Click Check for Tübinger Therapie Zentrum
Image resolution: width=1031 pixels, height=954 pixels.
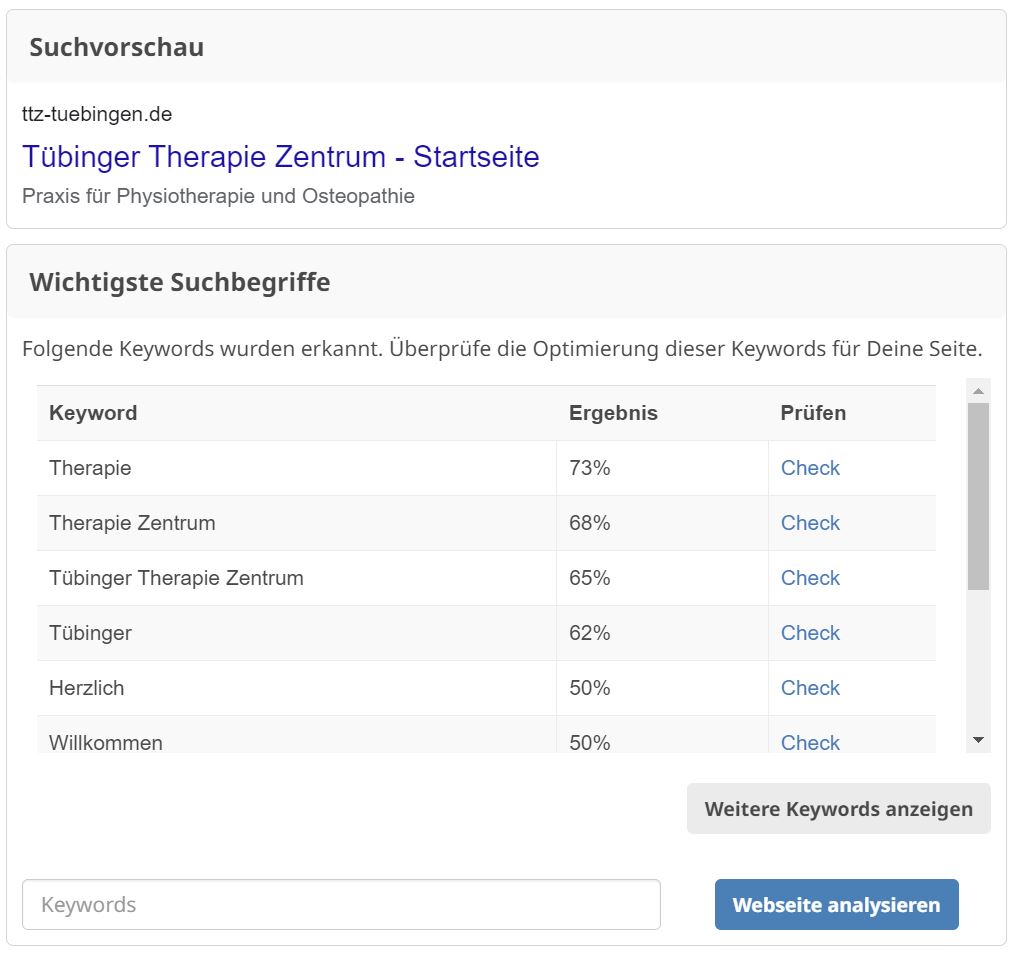810,578
